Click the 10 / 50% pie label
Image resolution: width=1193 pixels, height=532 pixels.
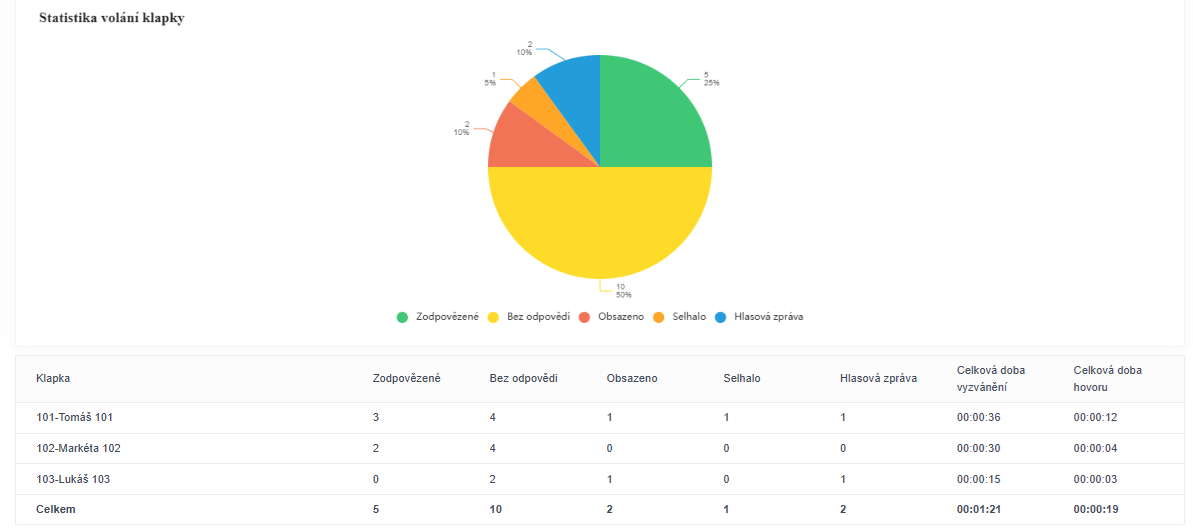624,290
